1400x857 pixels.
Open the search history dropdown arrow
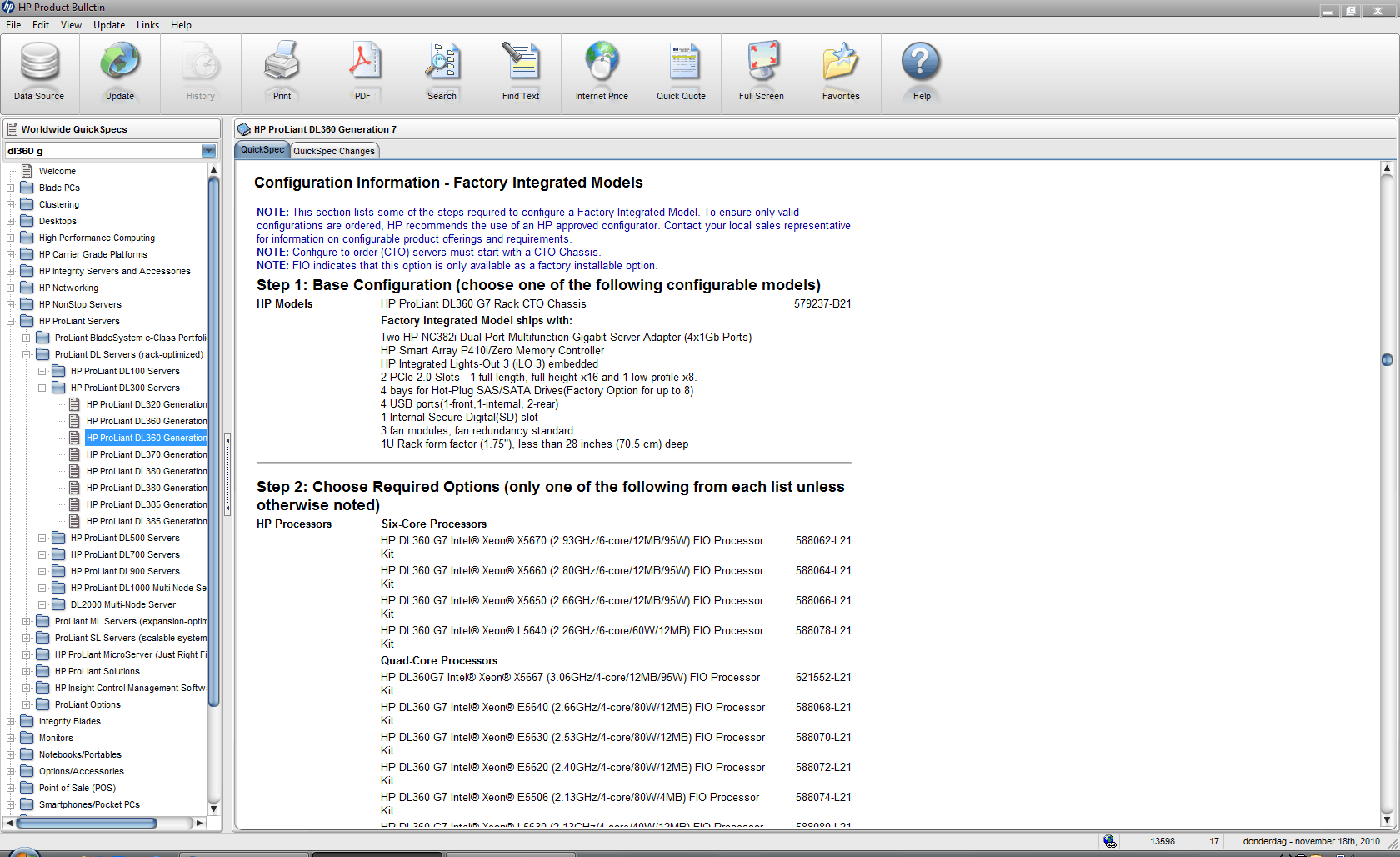tap(208, 151)
